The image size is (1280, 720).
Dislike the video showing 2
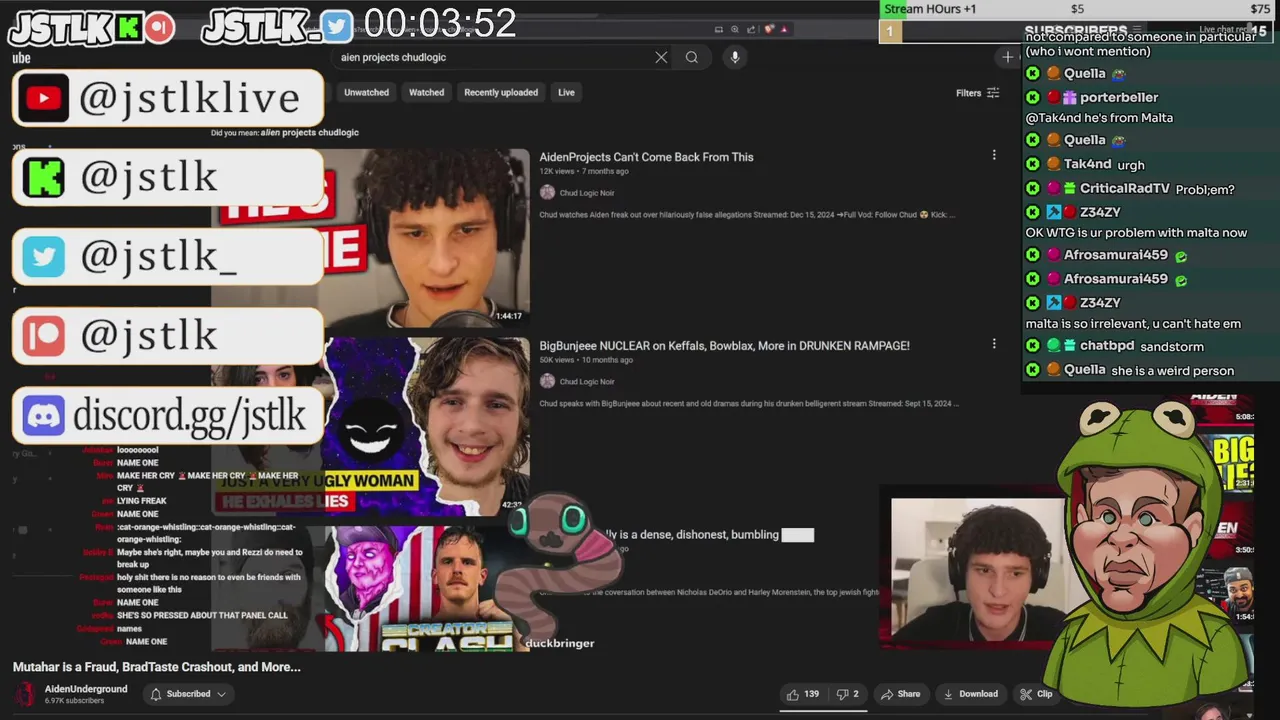847,694
